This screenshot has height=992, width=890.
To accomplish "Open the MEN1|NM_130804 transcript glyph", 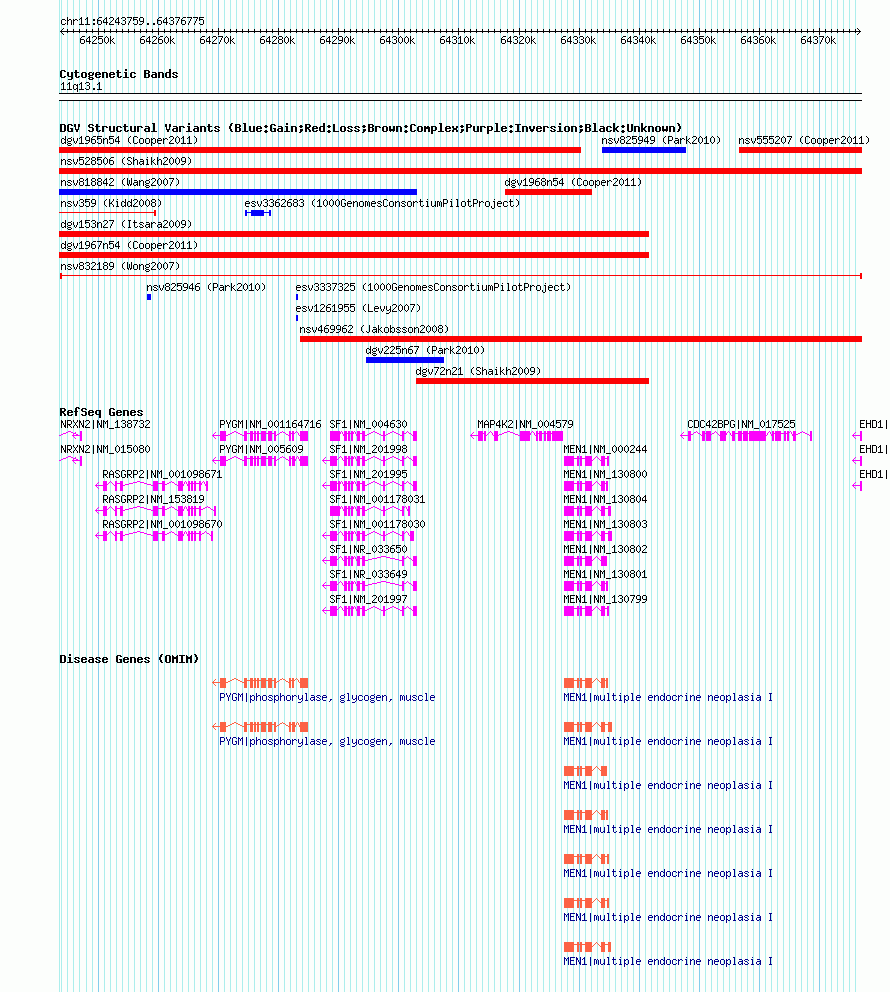I will coord(588,511).
